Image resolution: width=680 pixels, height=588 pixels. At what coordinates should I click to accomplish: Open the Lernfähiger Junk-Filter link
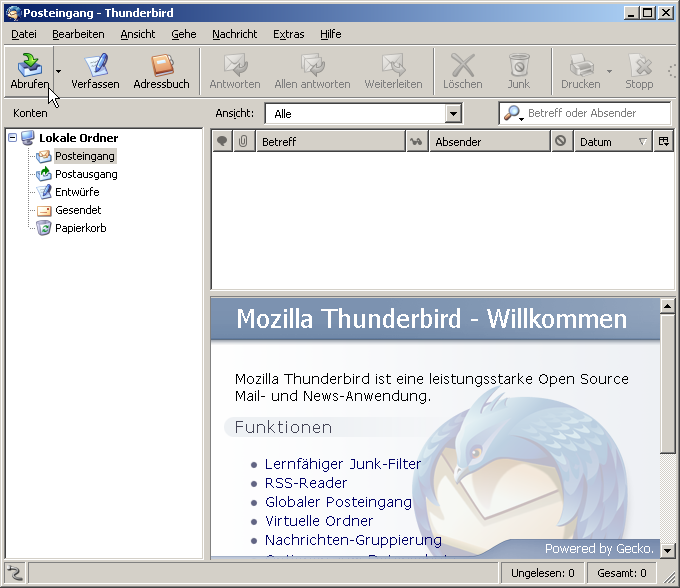coord(343,464)
